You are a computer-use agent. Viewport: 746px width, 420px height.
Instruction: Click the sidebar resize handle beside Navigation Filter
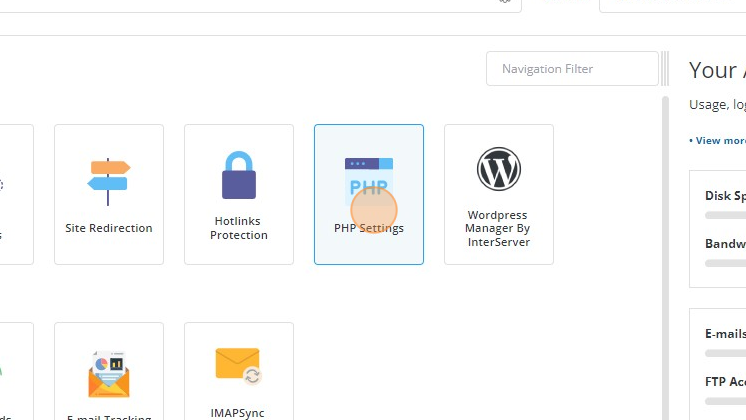[665, 68]
